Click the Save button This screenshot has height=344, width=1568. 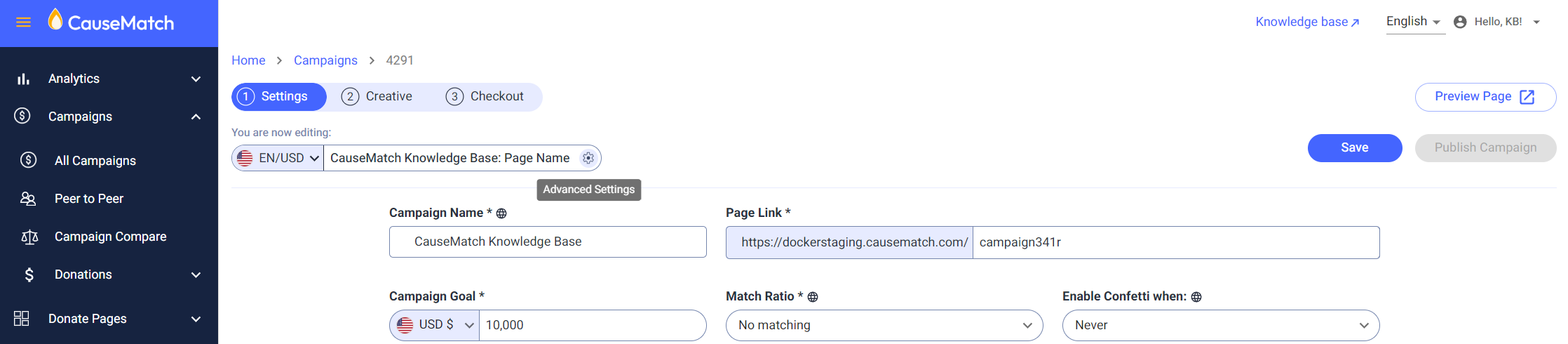click(x=1354, y=147)
